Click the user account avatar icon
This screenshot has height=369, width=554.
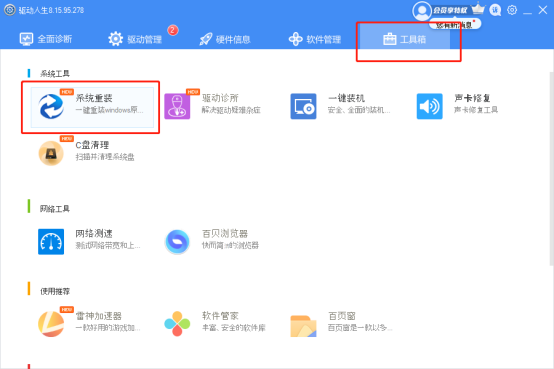tap(422, 11)
